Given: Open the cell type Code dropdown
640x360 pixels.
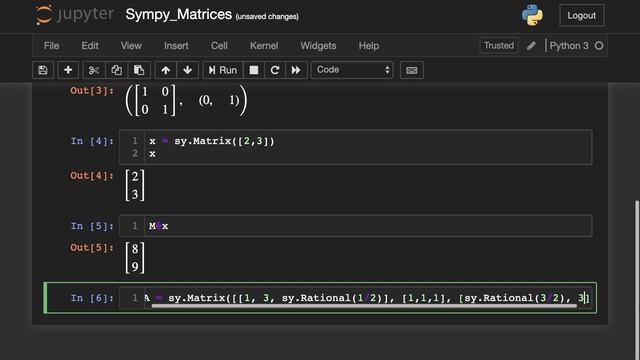Looking at the screenshot, I should [x=352, y=70].
